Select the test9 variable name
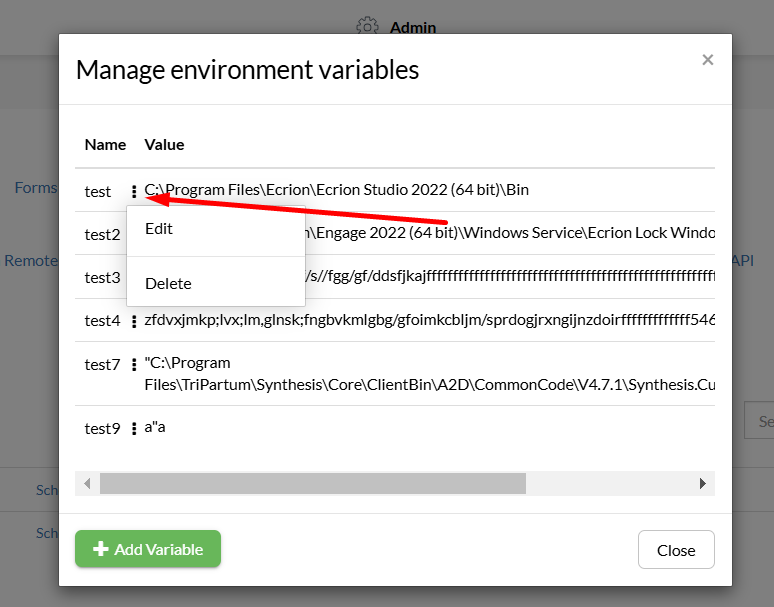Image resolution: width=774 pixels, height=607 pixels. click(102, 428)
